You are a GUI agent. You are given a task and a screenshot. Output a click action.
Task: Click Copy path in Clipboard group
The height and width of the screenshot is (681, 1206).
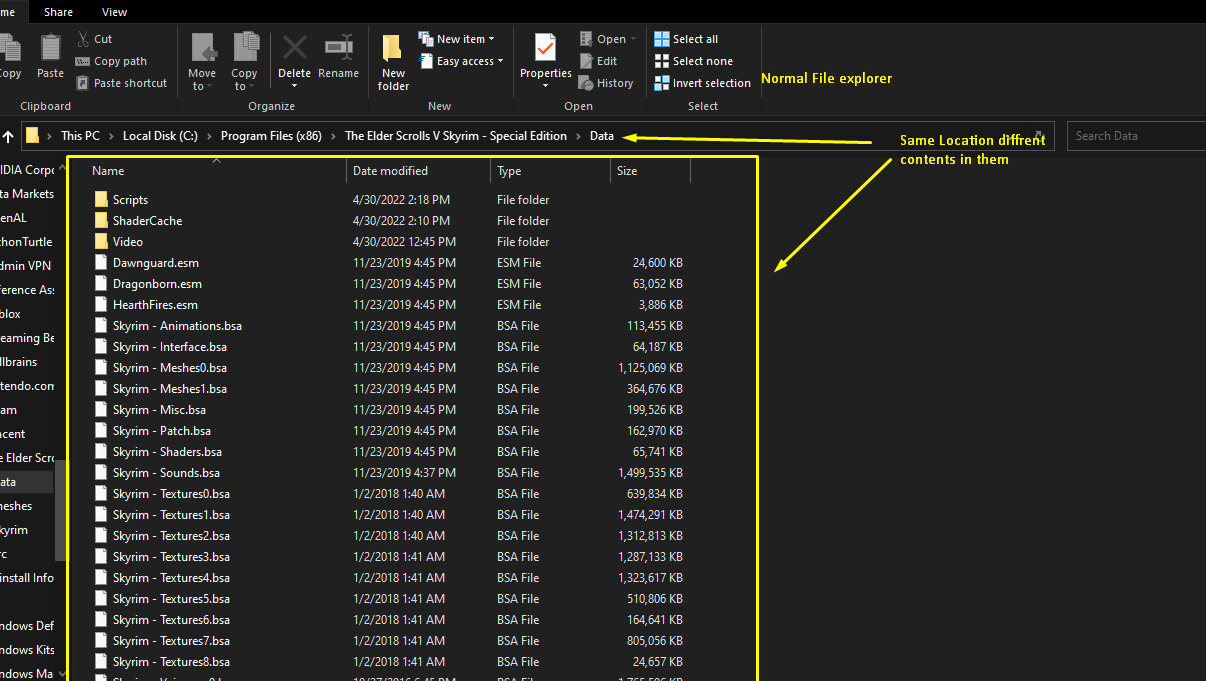(x=111, y=61)
